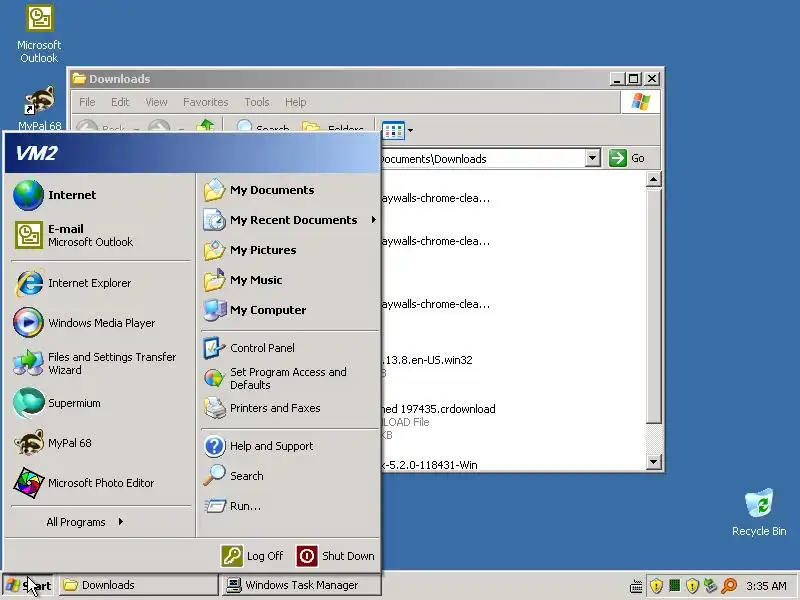
Task: Select the 5.2.0-118431-Win file
Action: (430, 465)
